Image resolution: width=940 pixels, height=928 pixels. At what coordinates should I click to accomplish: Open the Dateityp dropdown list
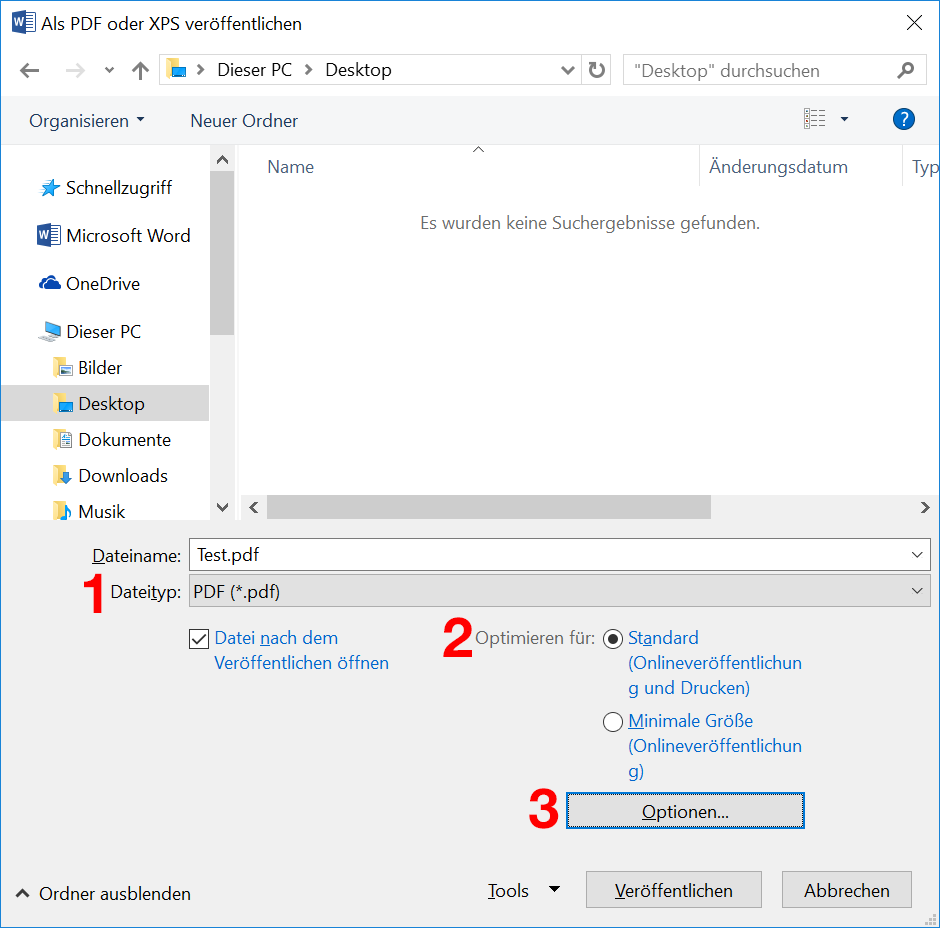coord(555,591)
